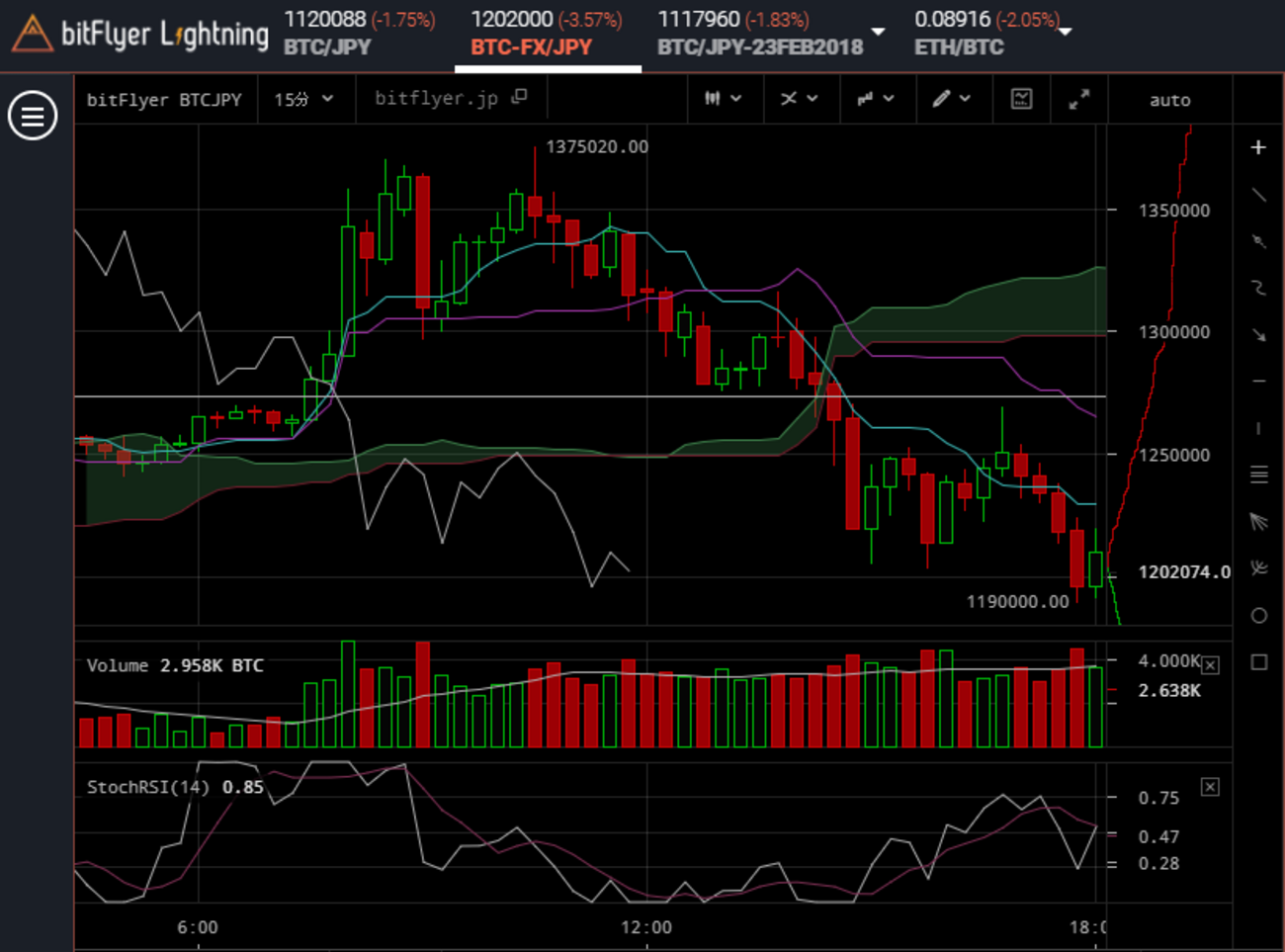
Task: Click the 2.638K volume axis value
Action: (1169, 690)
